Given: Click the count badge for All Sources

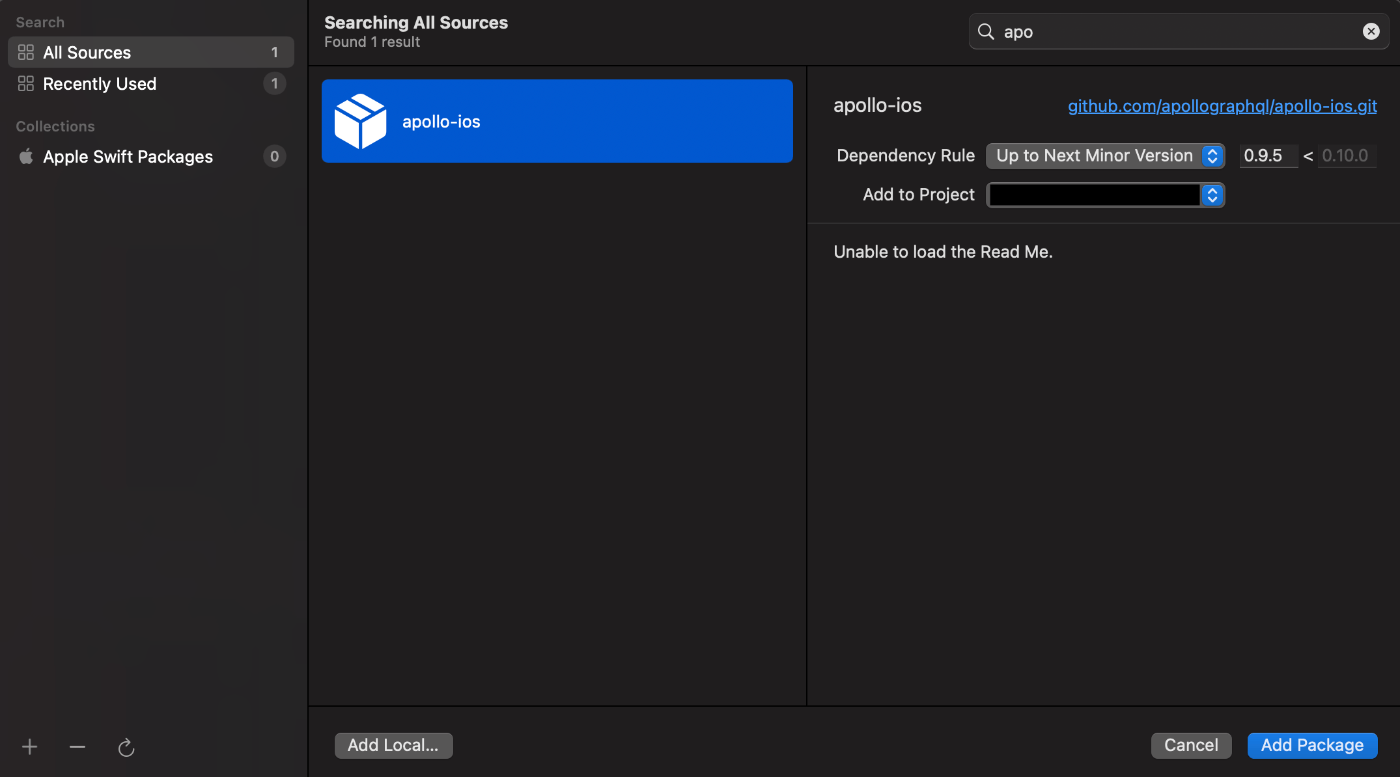Looking at the screenshot, I should pyautogui.click(x=275, y=52).
